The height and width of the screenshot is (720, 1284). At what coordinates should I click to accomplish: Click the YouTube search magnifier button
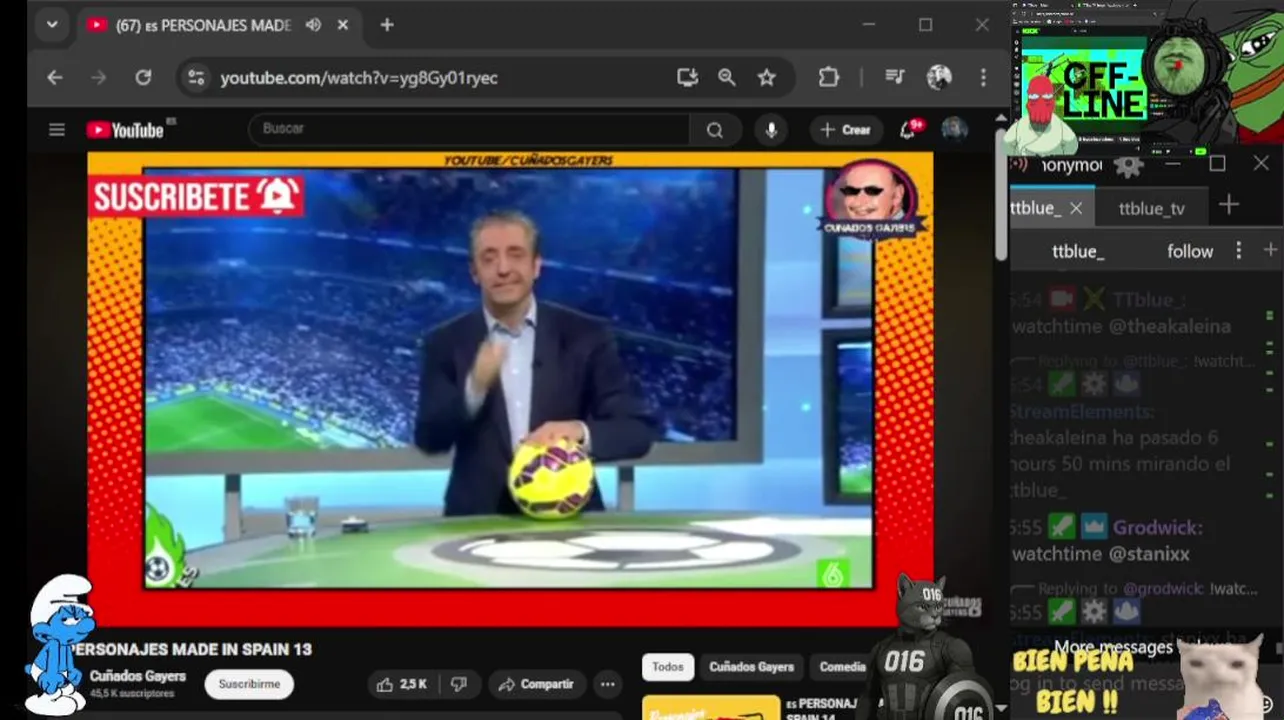tap(715, 130)
